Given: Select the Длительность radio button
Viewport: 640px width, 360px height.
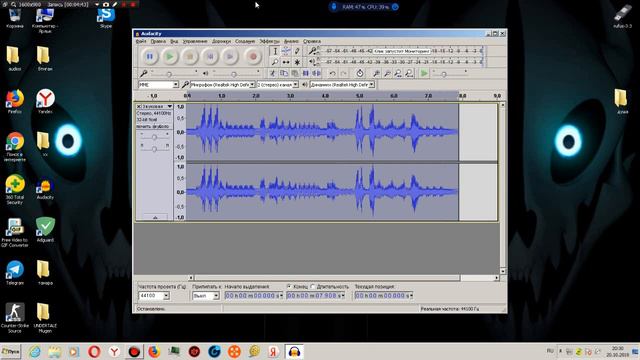Looking at the screenshot, I should pos(313,287).
